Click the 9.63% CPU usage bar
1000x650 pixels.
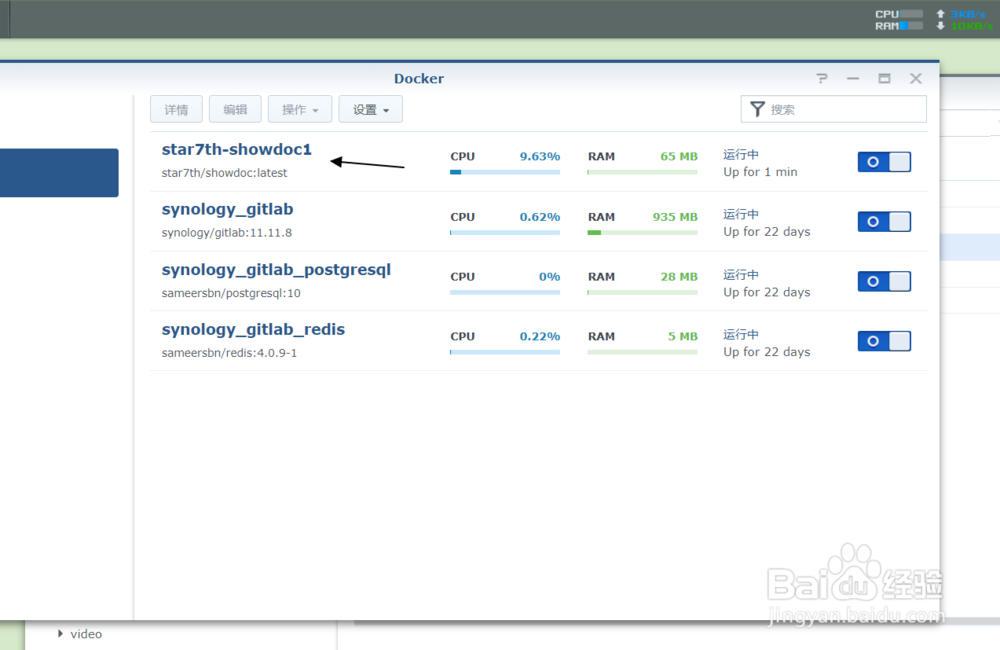[505, 172]
